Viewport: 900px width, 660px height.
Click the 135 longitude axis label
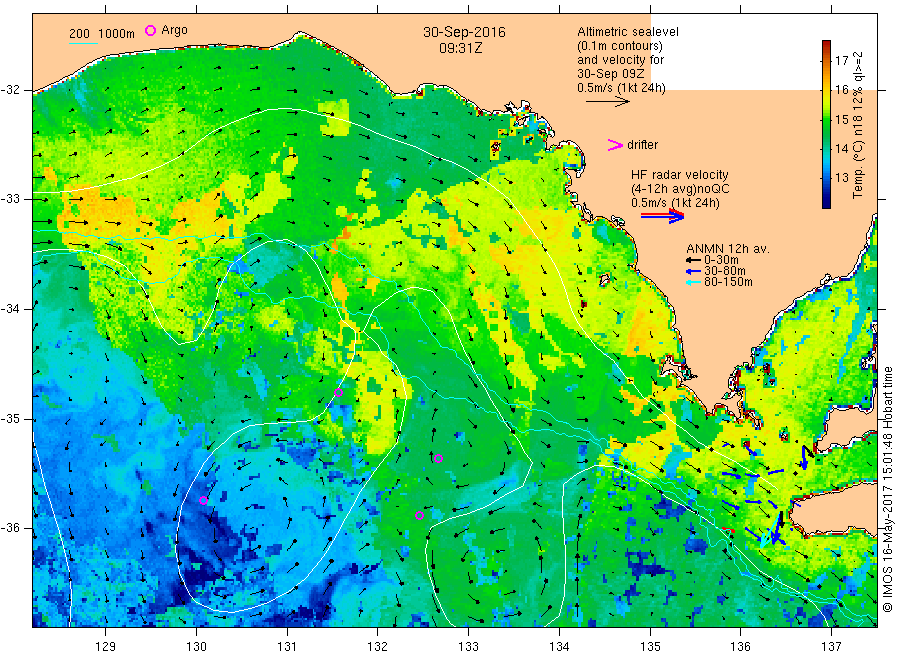pyautogui.click(x=650, y=647)
